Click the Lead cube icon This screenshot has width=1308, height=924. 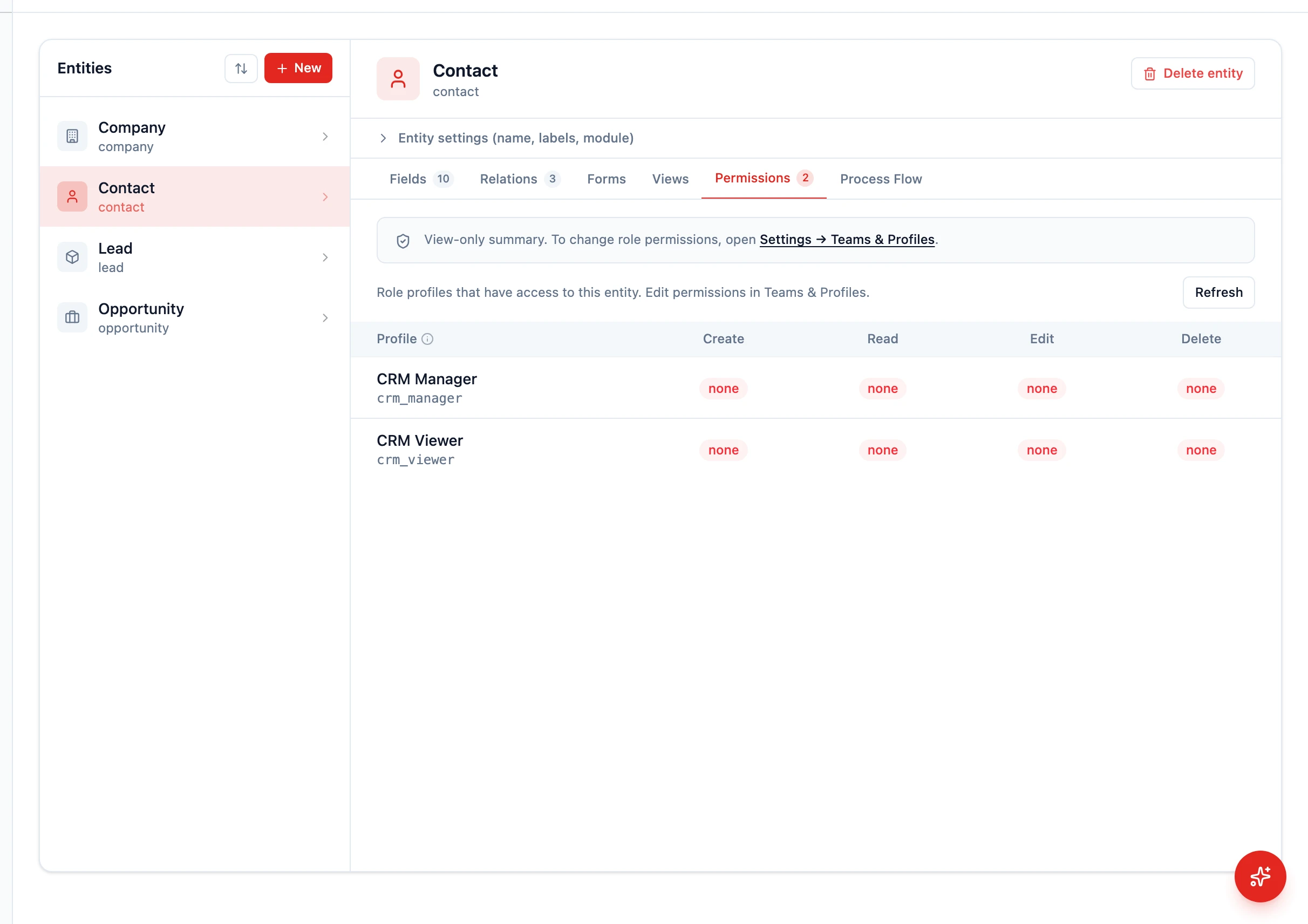[x=72, y=257]
